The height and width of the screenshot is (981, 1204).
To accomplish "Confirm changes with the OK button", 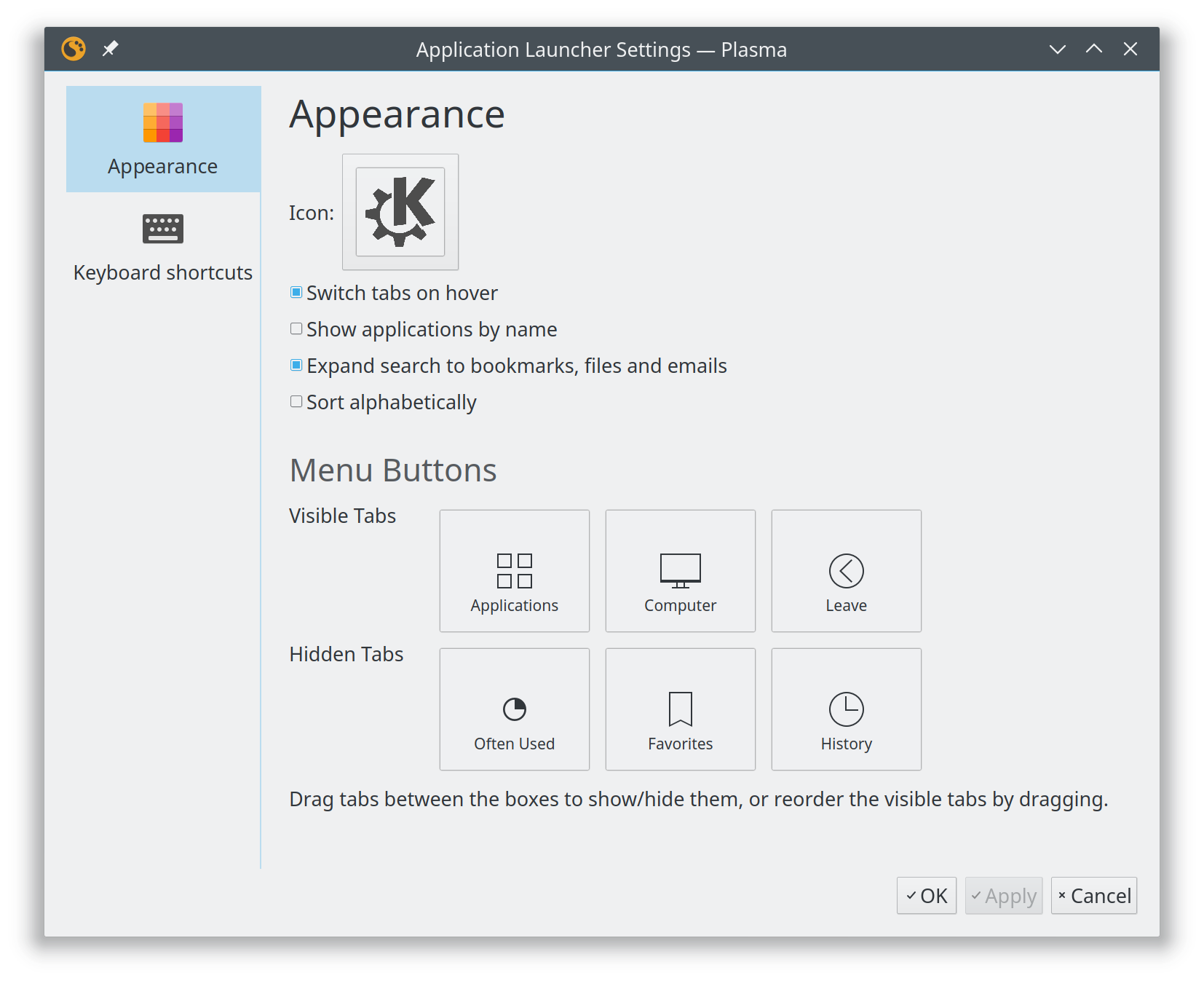I will (x=926, y=895).
